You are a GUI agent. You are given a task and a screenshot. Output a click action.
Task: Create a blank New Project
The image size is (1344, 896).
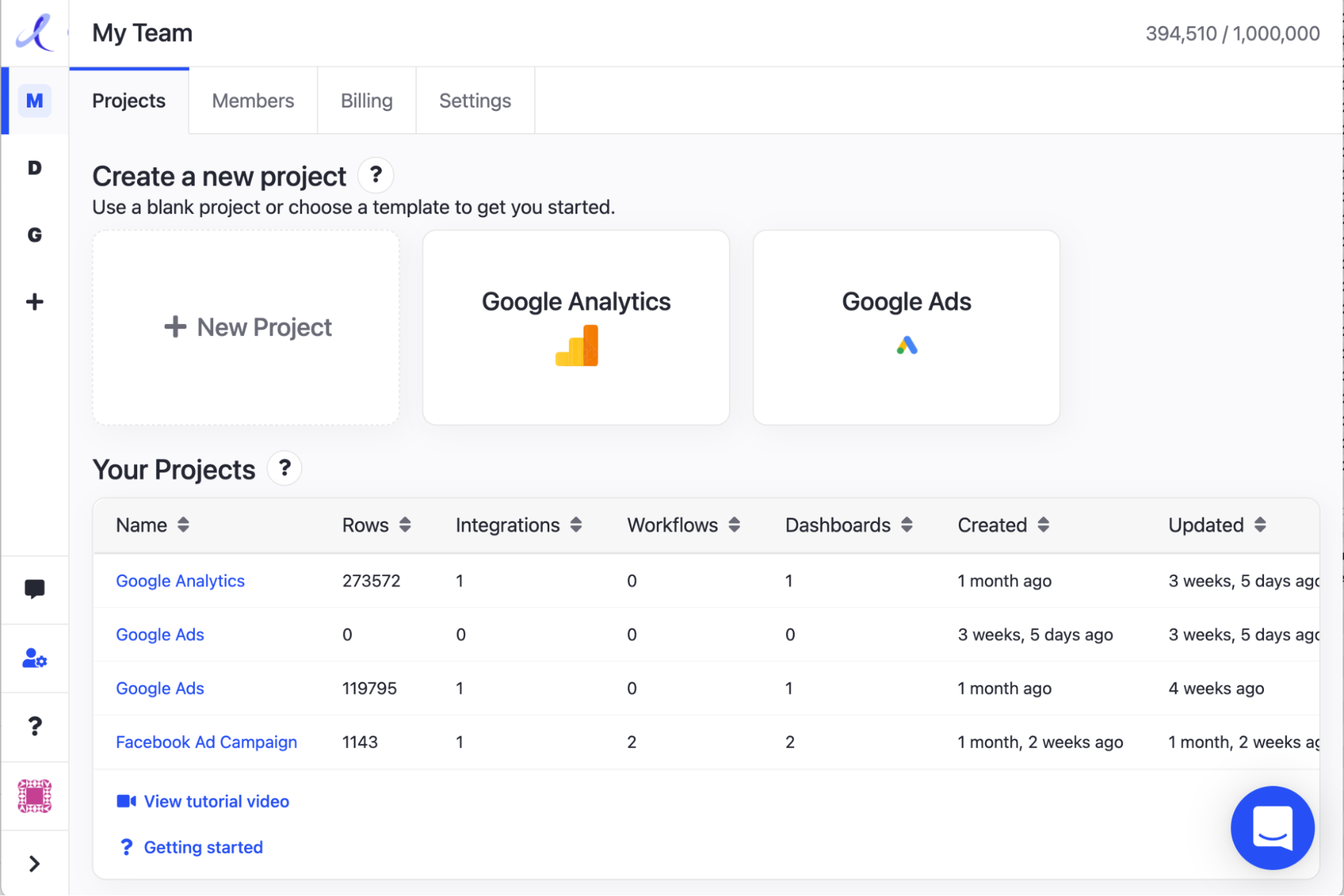246,327
